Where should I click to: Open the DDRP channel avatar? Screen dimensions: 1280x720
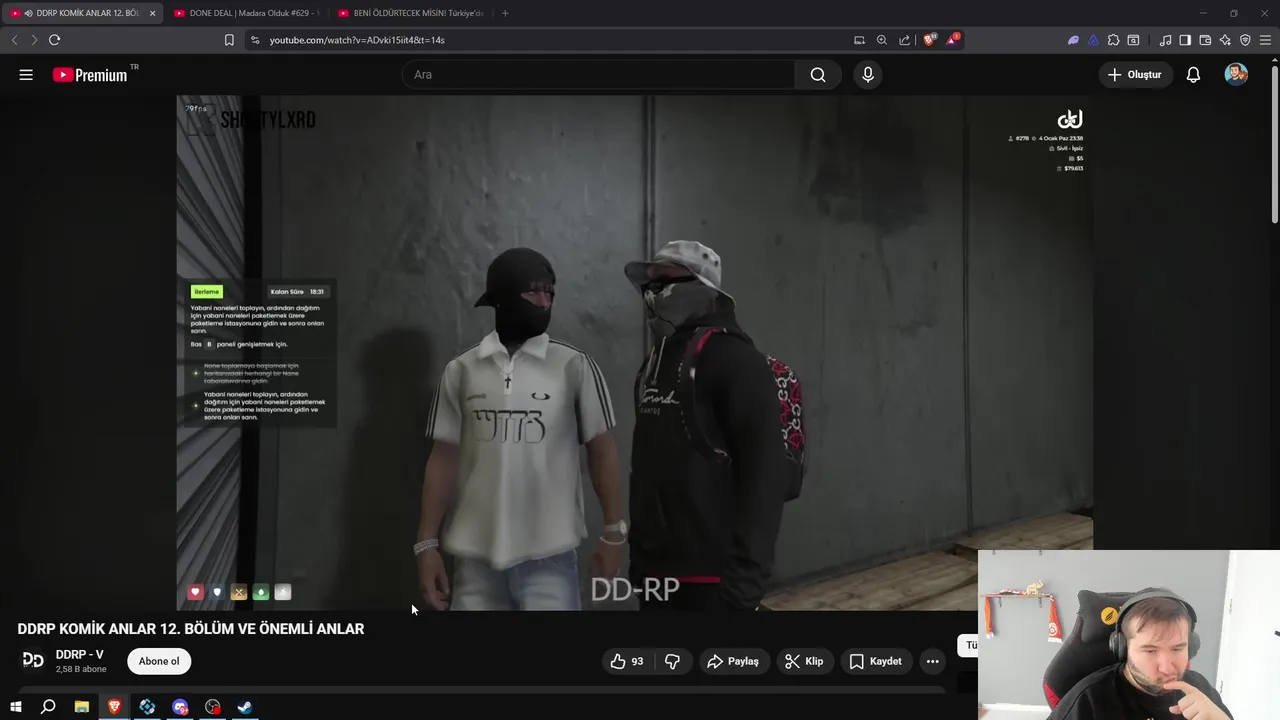(x=33, y=660)
